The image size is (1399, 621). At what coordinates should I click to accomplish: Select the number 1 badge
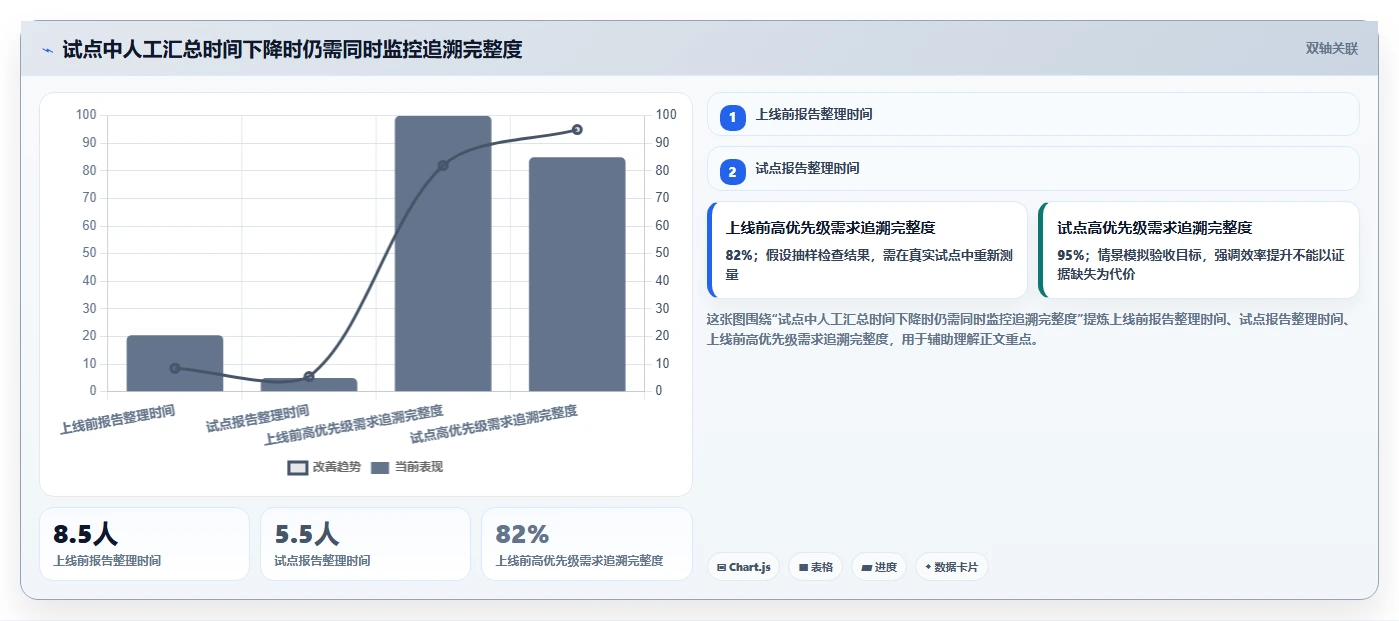[732, 118]
